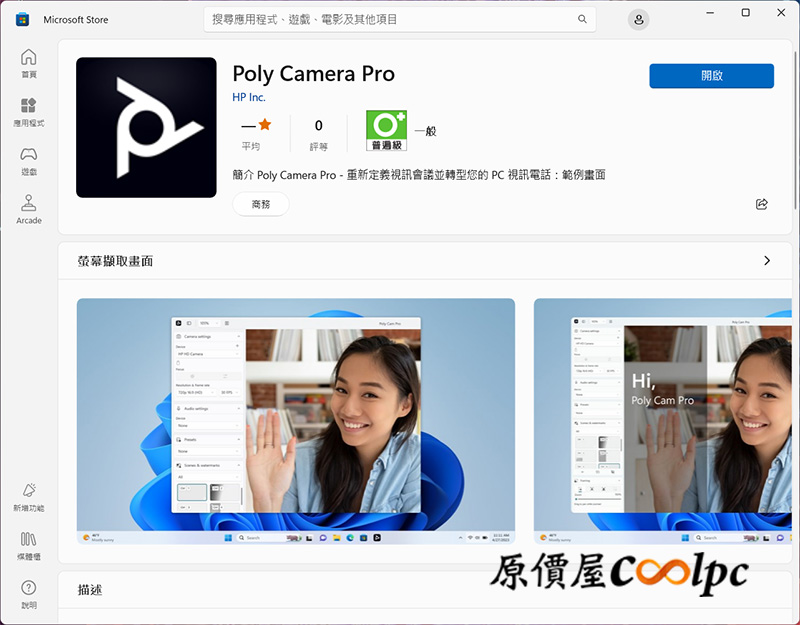Open the HP Inc. publisher link
The height and width of the screenshot is (625, 800).
coord(248,97)
